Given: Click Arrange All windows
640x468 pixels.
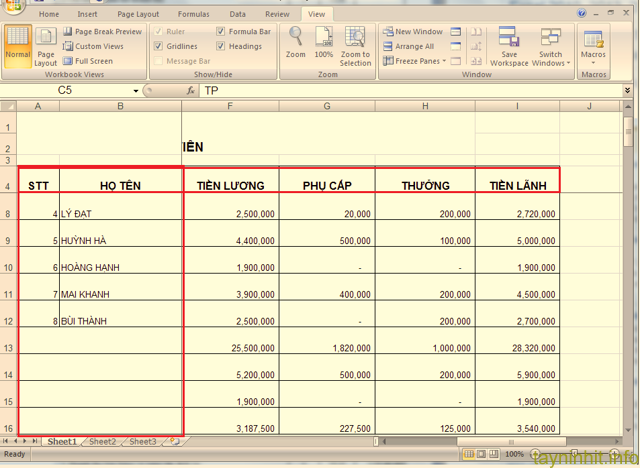Looking at the screenshot, I should pos(408,46).
